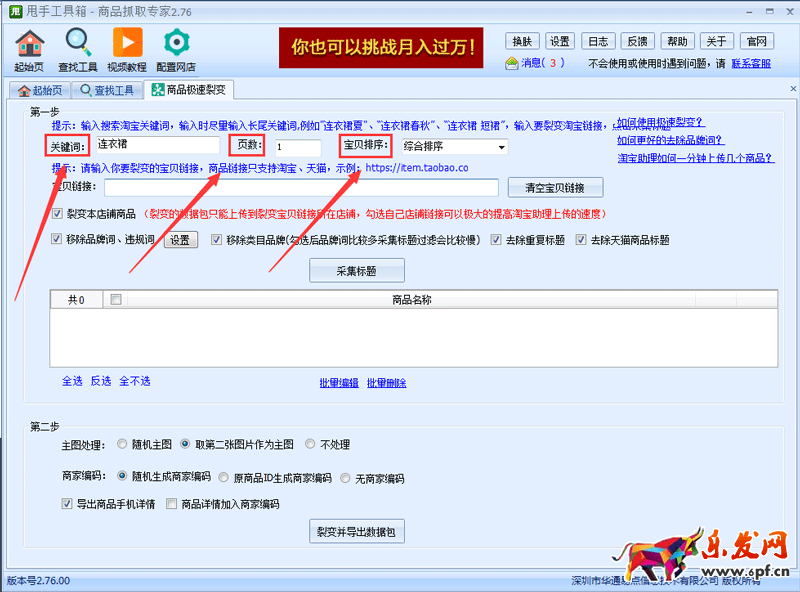
Task: Click the 消息 notification icon
Action: pyautogui.click(x=512, y=63)
